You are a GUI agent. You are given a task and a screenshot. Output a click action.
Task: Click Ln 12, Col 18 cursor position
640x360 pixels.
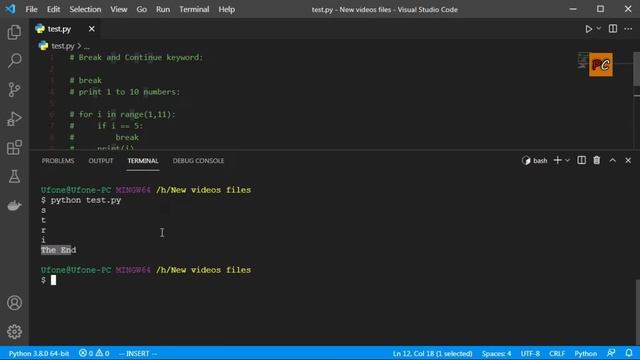pyautogui.click(x=432, y=353)
